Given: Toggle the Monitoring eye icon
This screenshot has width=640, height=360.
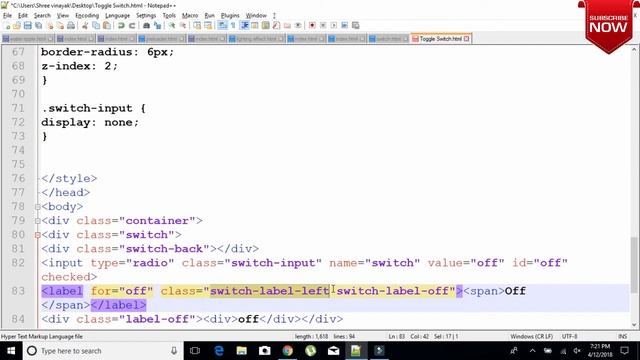Looking at the screenshot, I should 298,25.
